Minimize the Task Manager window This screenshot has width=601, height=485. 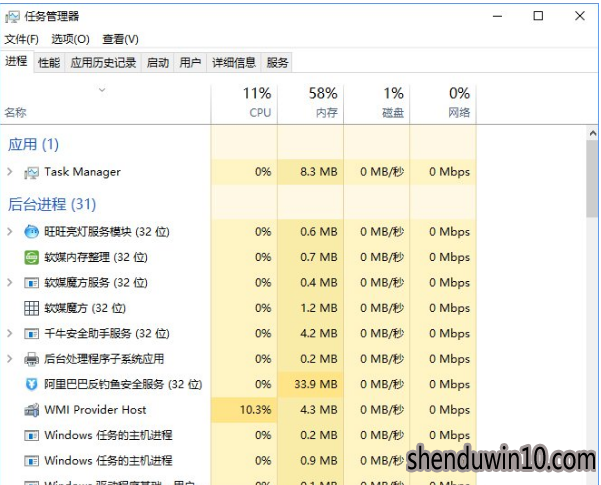(498, 16)
